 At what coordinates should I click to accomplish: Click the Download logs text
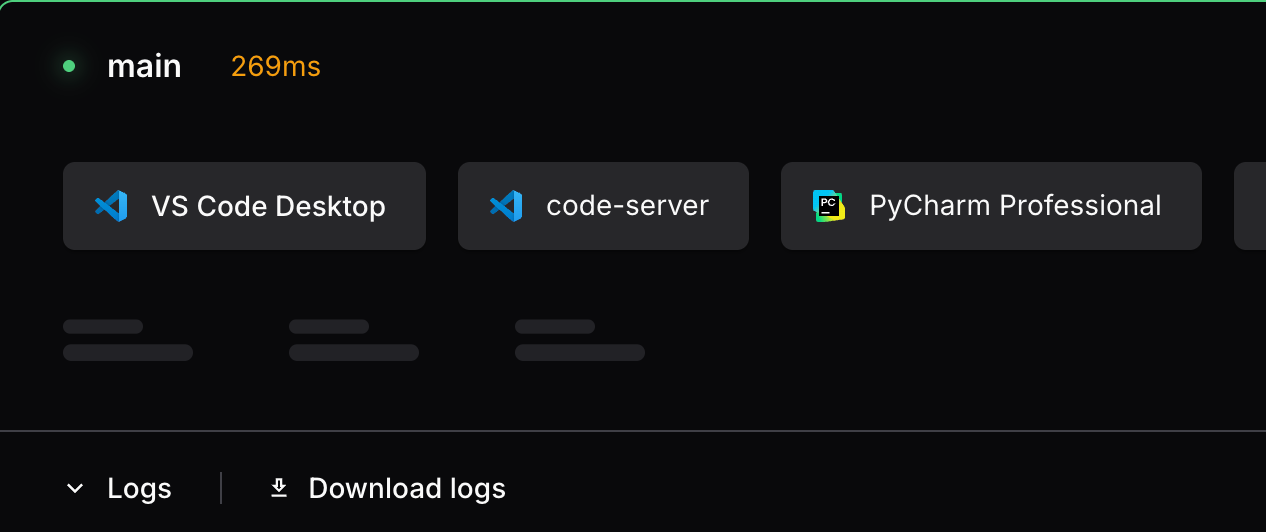point(407,489)
